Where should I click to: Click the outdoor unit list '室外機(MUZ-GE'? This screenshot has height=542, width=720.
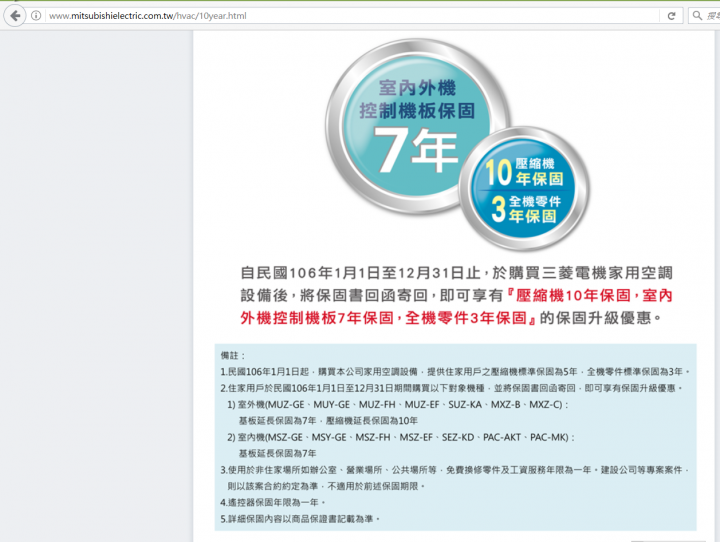coord(398,405)
